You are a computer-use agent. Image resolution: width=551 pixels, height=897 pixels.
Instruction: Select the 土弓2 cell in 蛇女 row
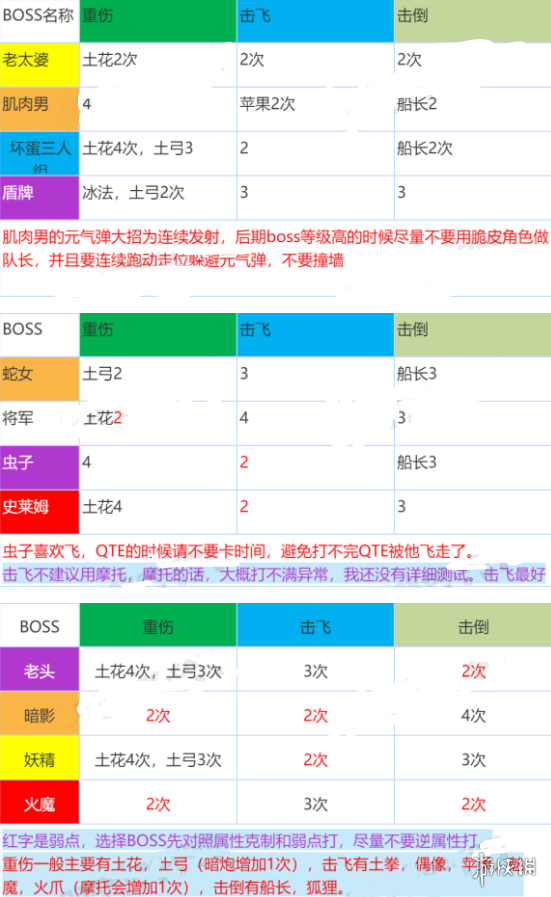158,379
